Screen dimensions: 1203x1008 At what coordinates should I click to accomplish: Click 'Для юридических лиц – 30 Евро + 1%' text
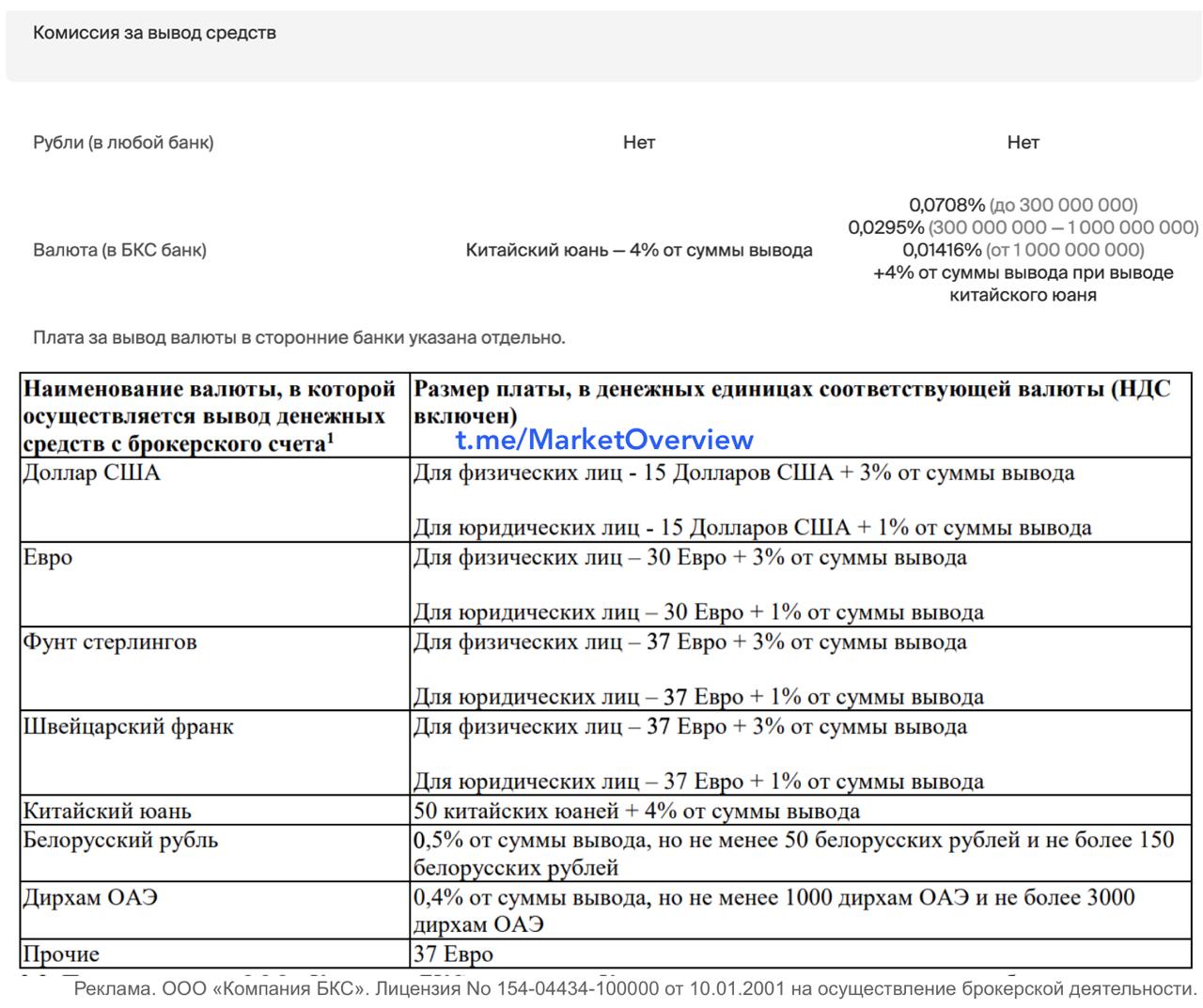(x=698, y=613)
